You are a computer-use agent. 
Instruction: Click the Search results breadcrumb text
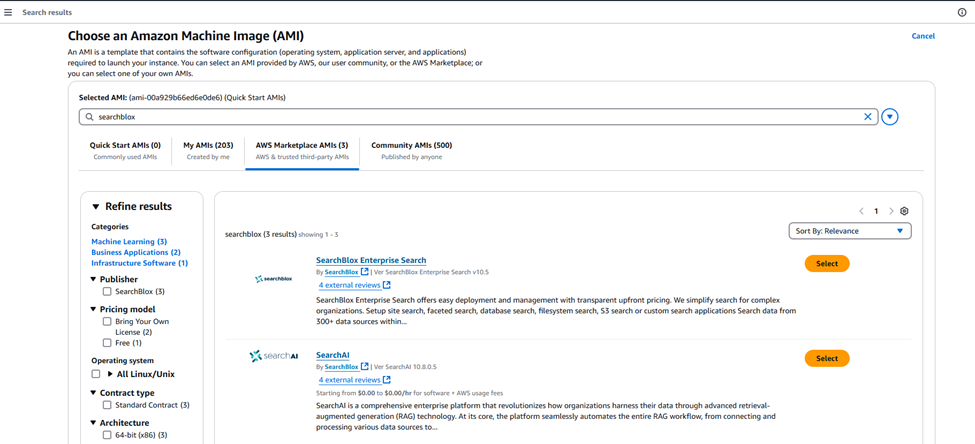tap(47, 12)
